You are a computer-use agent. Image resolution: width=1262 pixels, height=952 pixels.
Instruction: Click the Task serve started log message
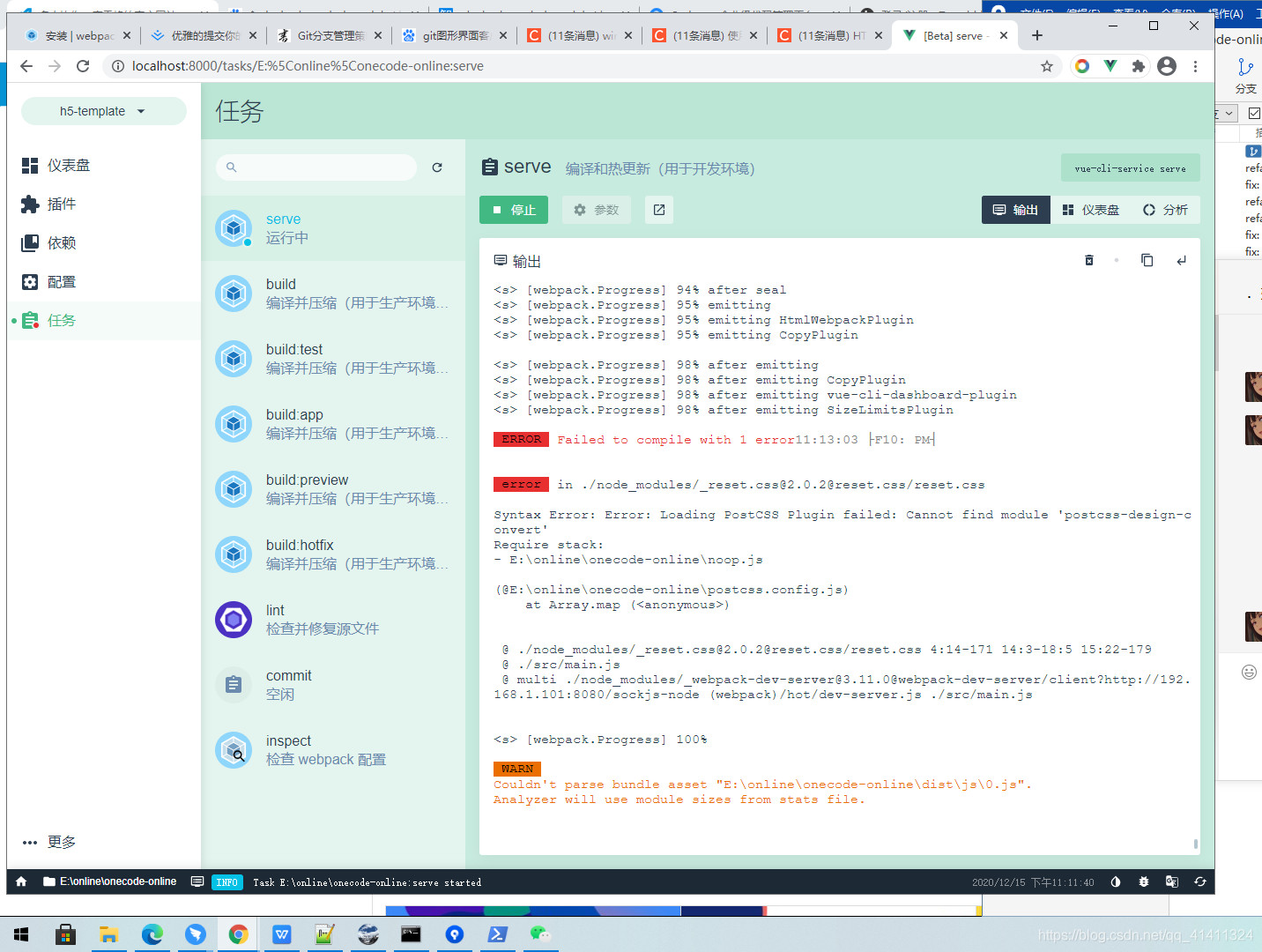click(367, 882)
